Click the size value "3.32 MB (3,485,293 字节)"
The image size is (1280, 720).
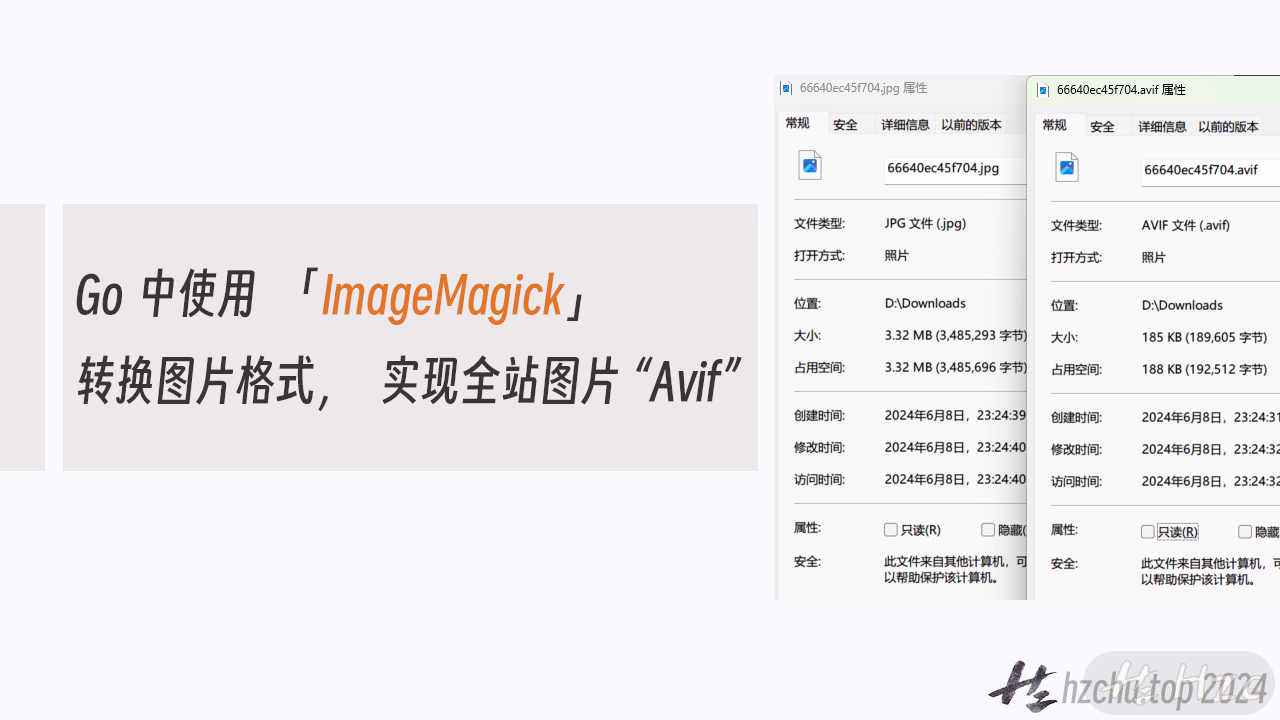tap(955, 336)
